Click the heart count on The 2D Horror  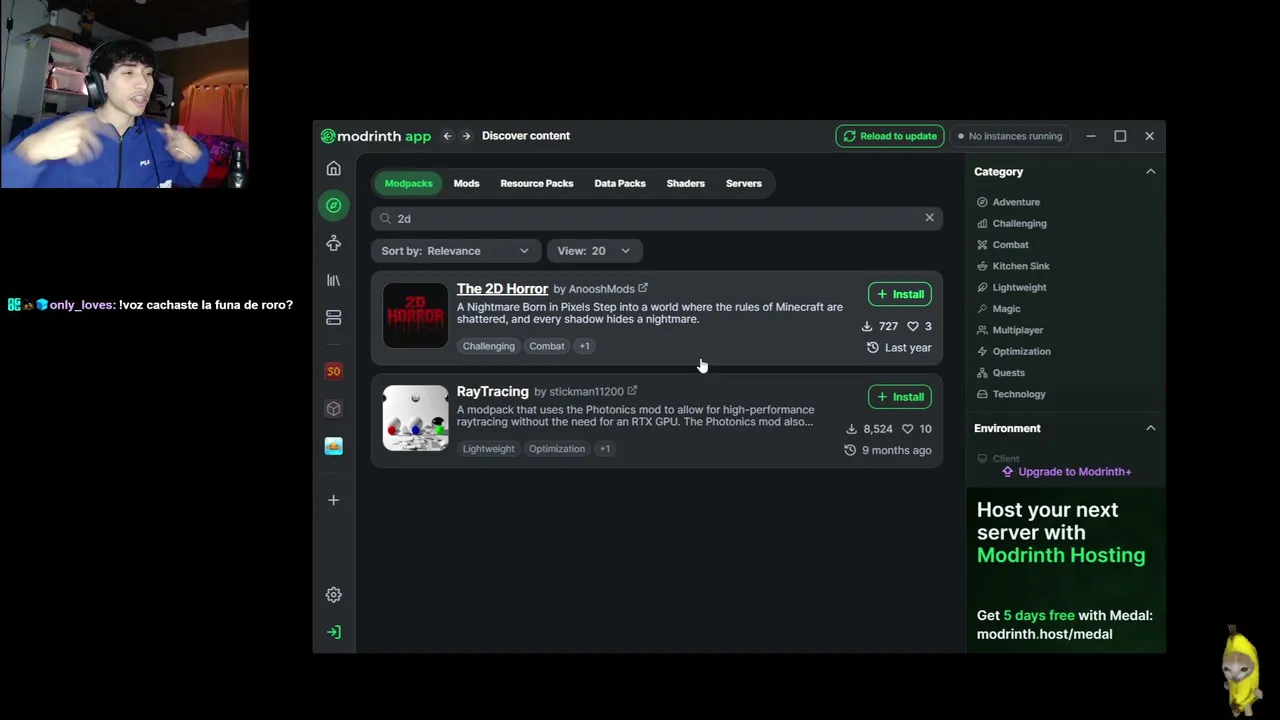[919, 326]
